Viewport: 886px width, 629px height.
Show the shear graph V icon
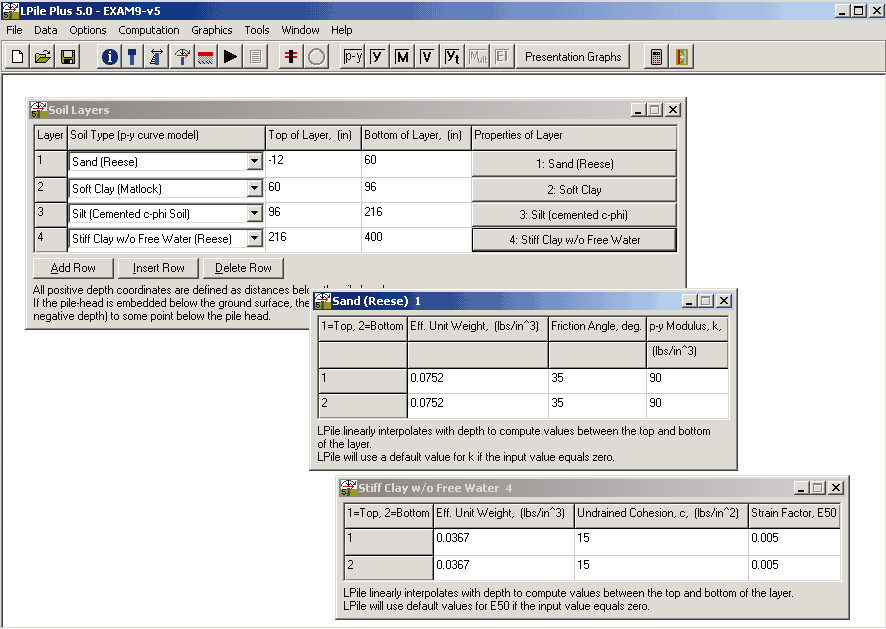427,57
